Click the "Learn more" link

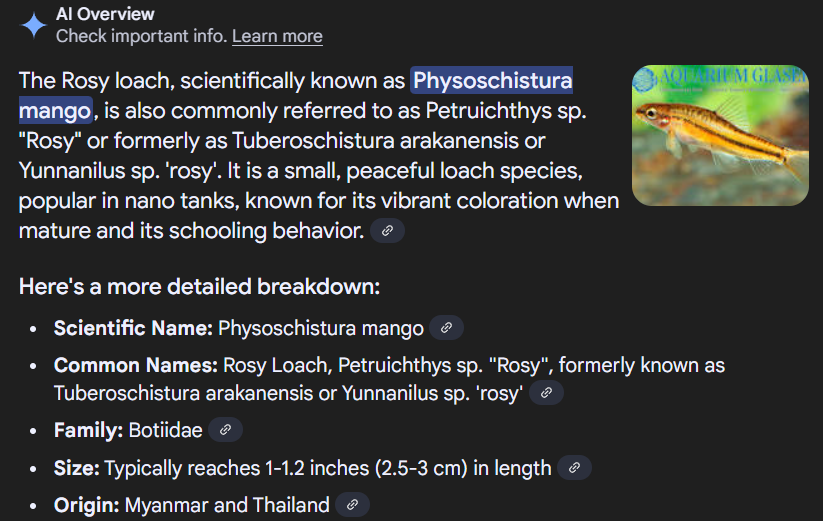pos(277,36)
